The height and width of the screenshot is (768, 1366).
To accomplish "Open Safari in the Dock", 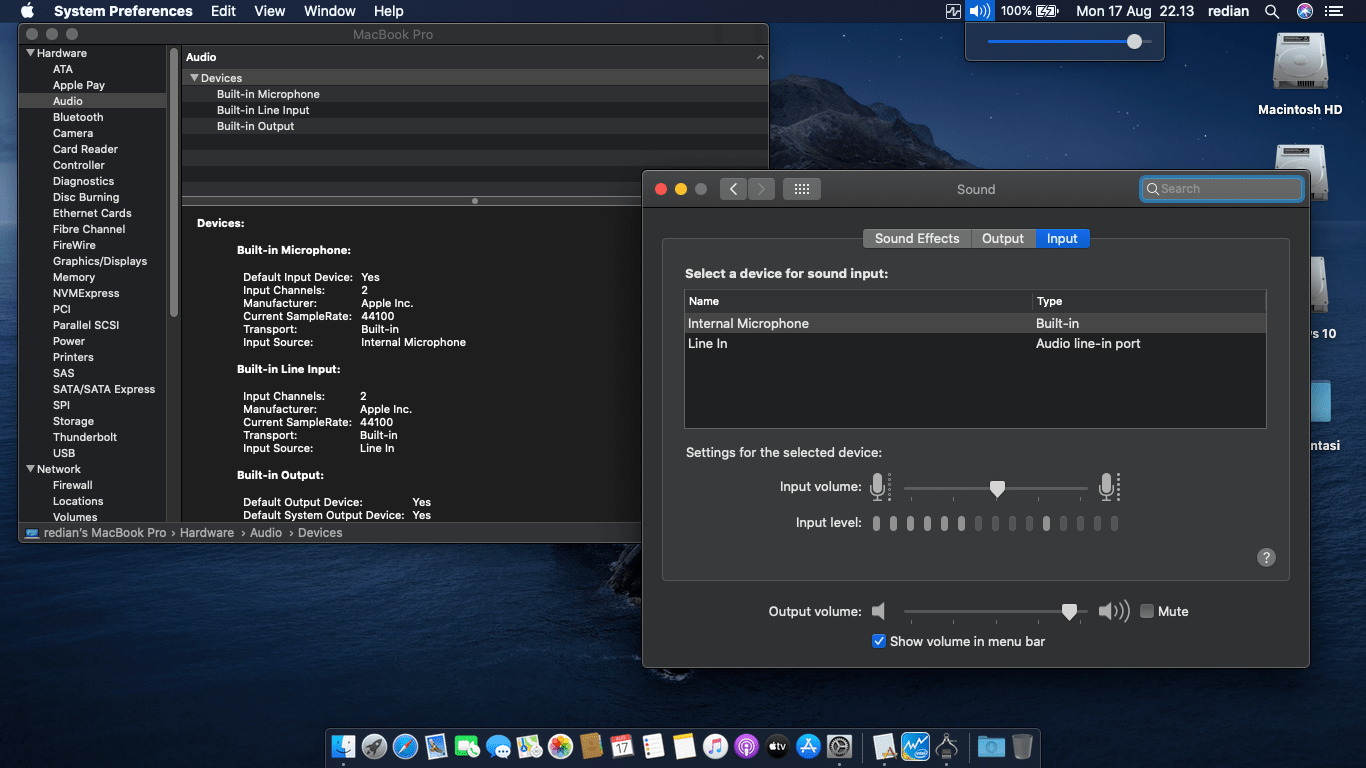I will (x=405, y=746).
